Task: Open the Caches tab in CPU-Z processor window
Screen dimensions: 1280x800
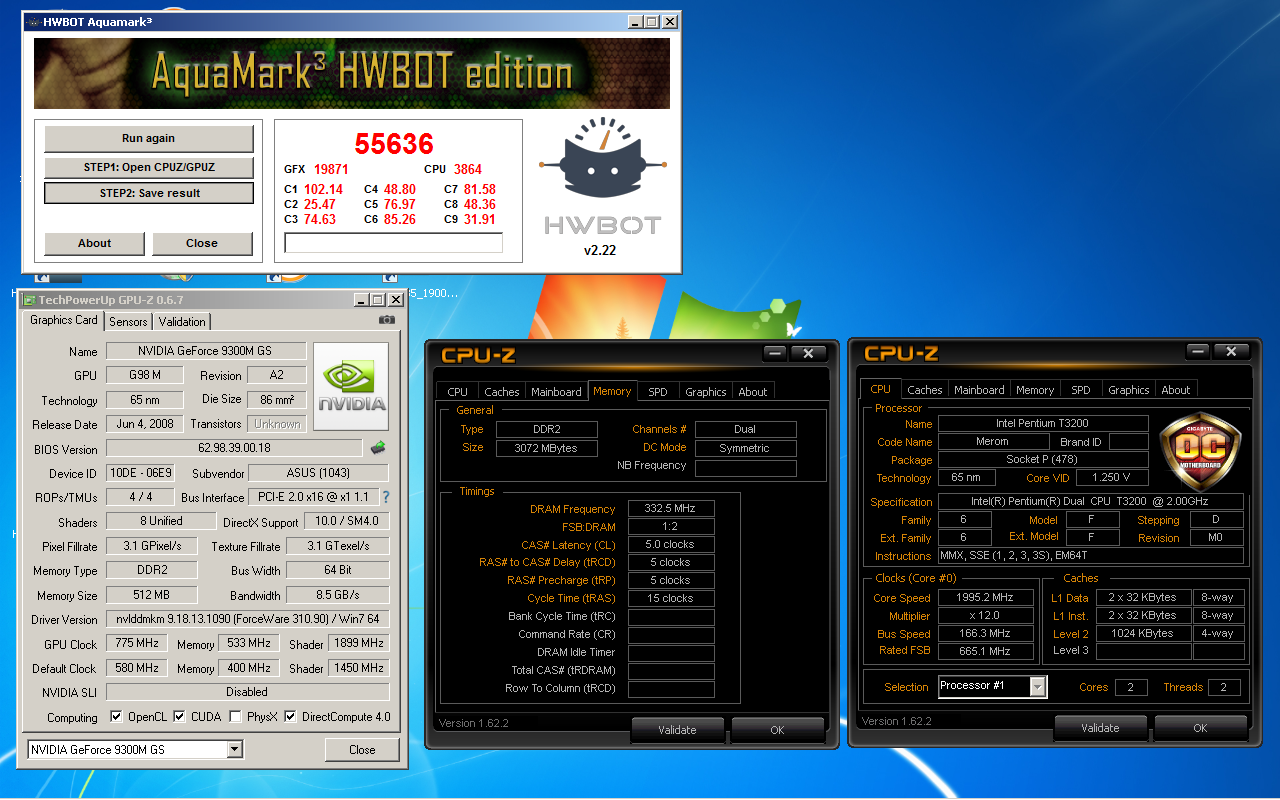Action: (x=925, y=390)
